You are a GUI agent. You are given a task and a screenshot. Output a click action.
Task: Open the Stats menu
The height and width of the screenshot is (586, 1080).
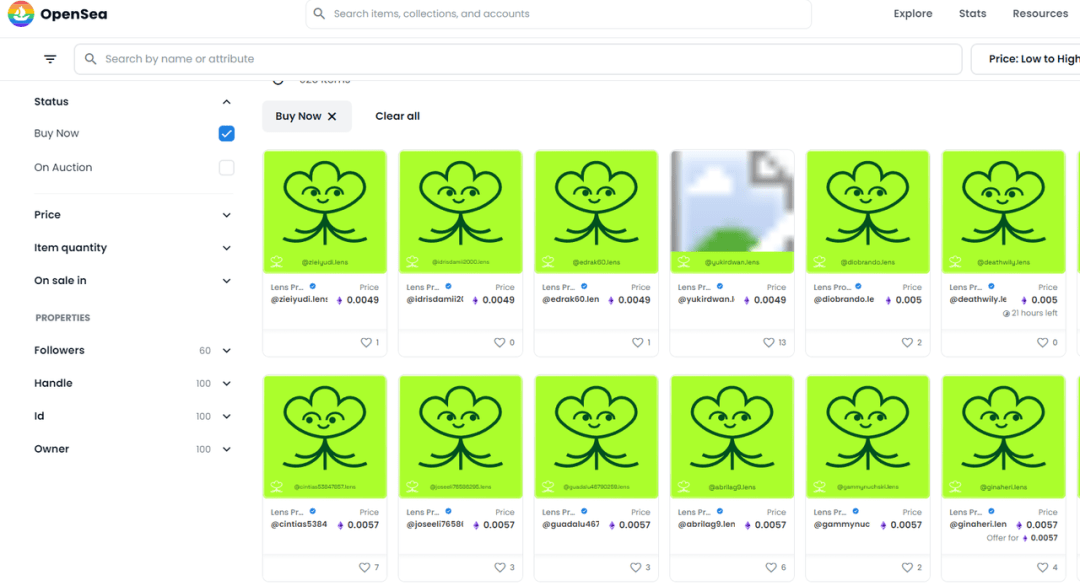pos(972,14)
